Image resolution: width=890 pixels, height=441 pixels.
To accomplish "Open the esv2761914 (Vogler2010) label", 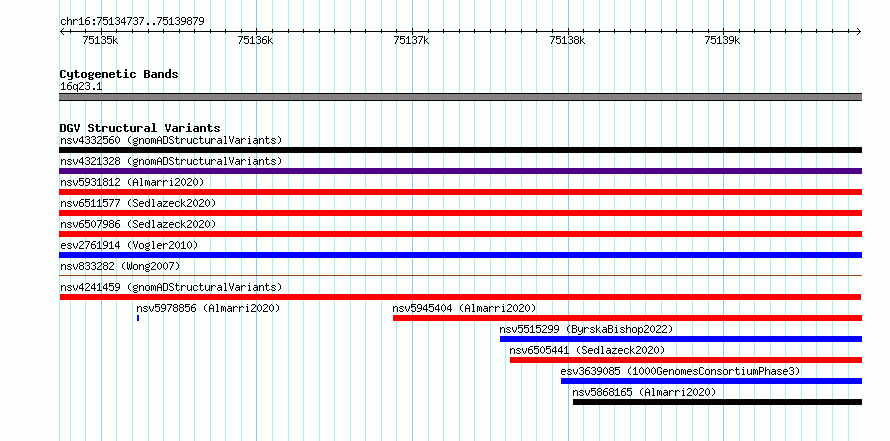I will (x=129, y=245).
